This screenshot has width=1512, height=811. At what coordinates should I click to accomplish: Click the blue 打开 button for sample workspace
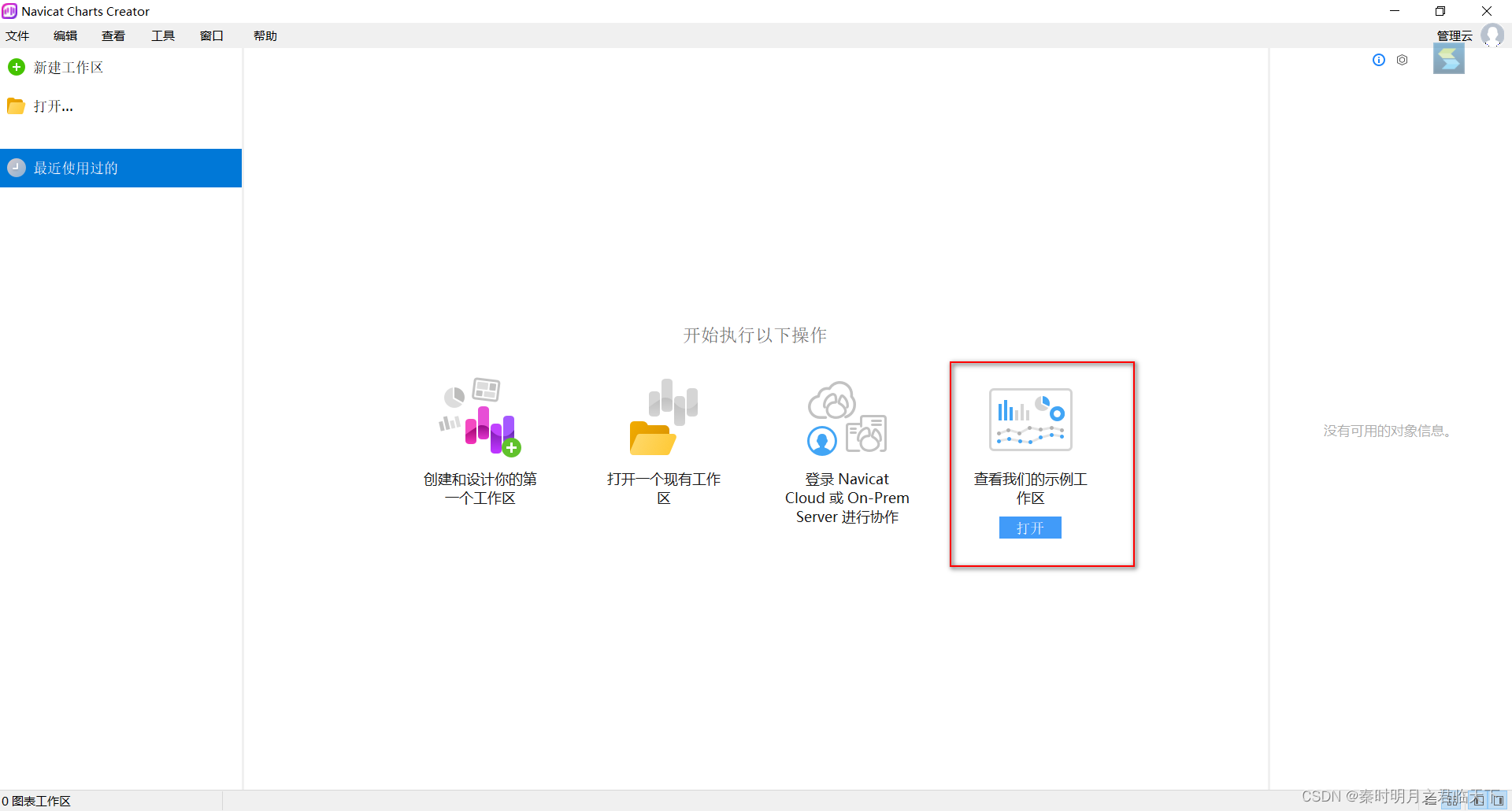click(1030, 528)
